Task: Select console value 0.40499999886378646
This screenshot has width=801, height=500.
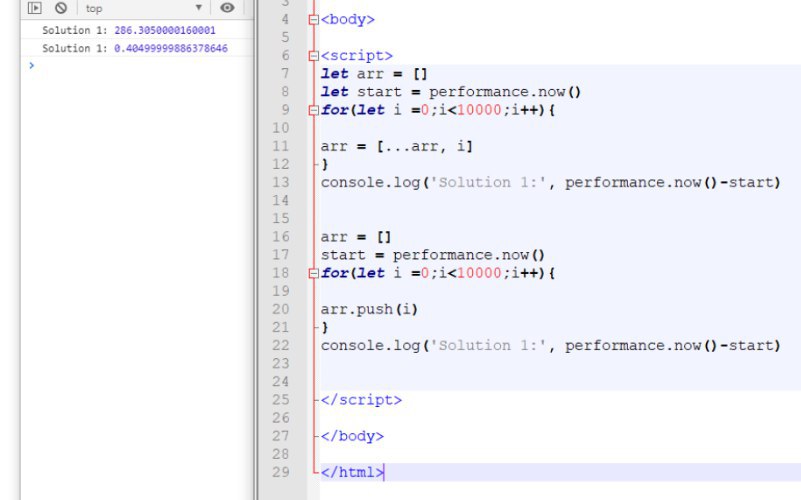Action: tap(171, 48)
